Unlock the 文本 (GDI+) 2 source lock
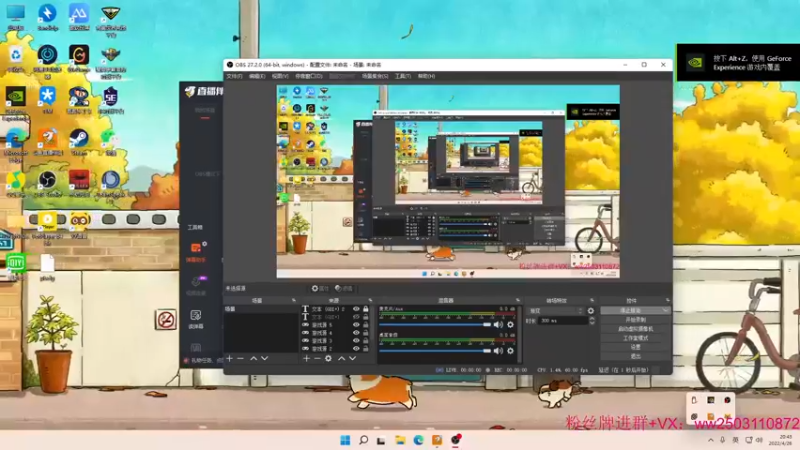Screen dimensions: 800x450 [365, 309]
